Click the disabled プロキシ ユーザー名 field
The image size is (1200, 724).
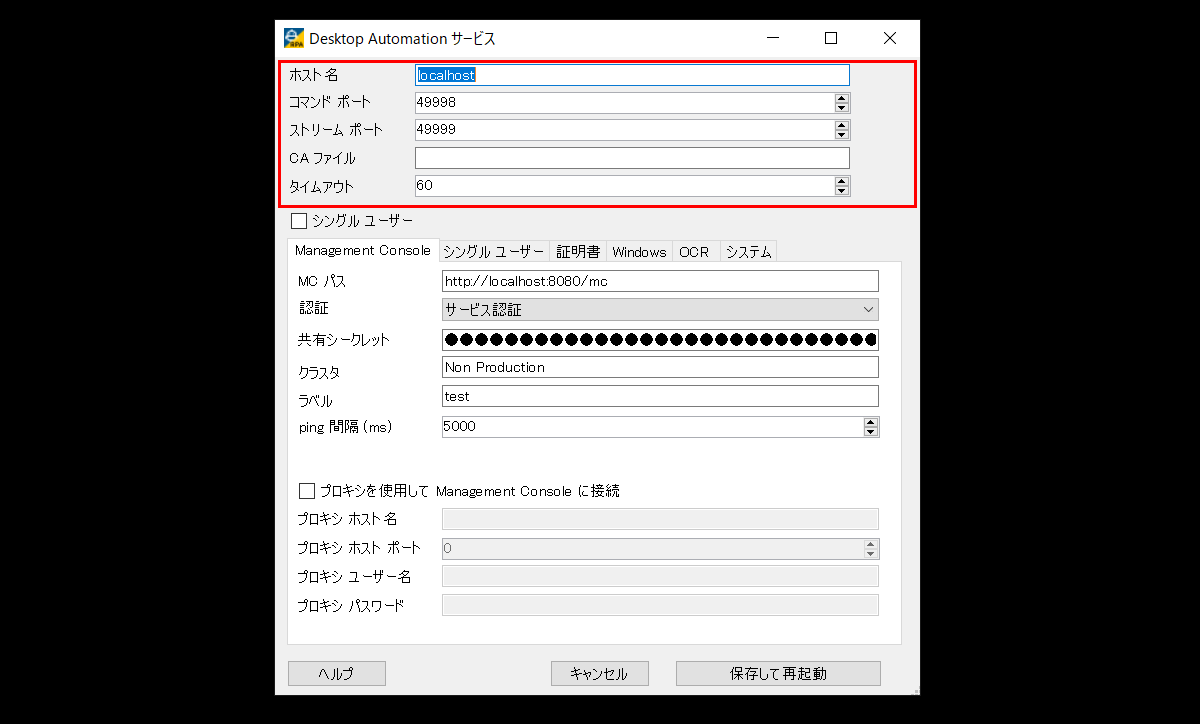(x=660, y=576)
